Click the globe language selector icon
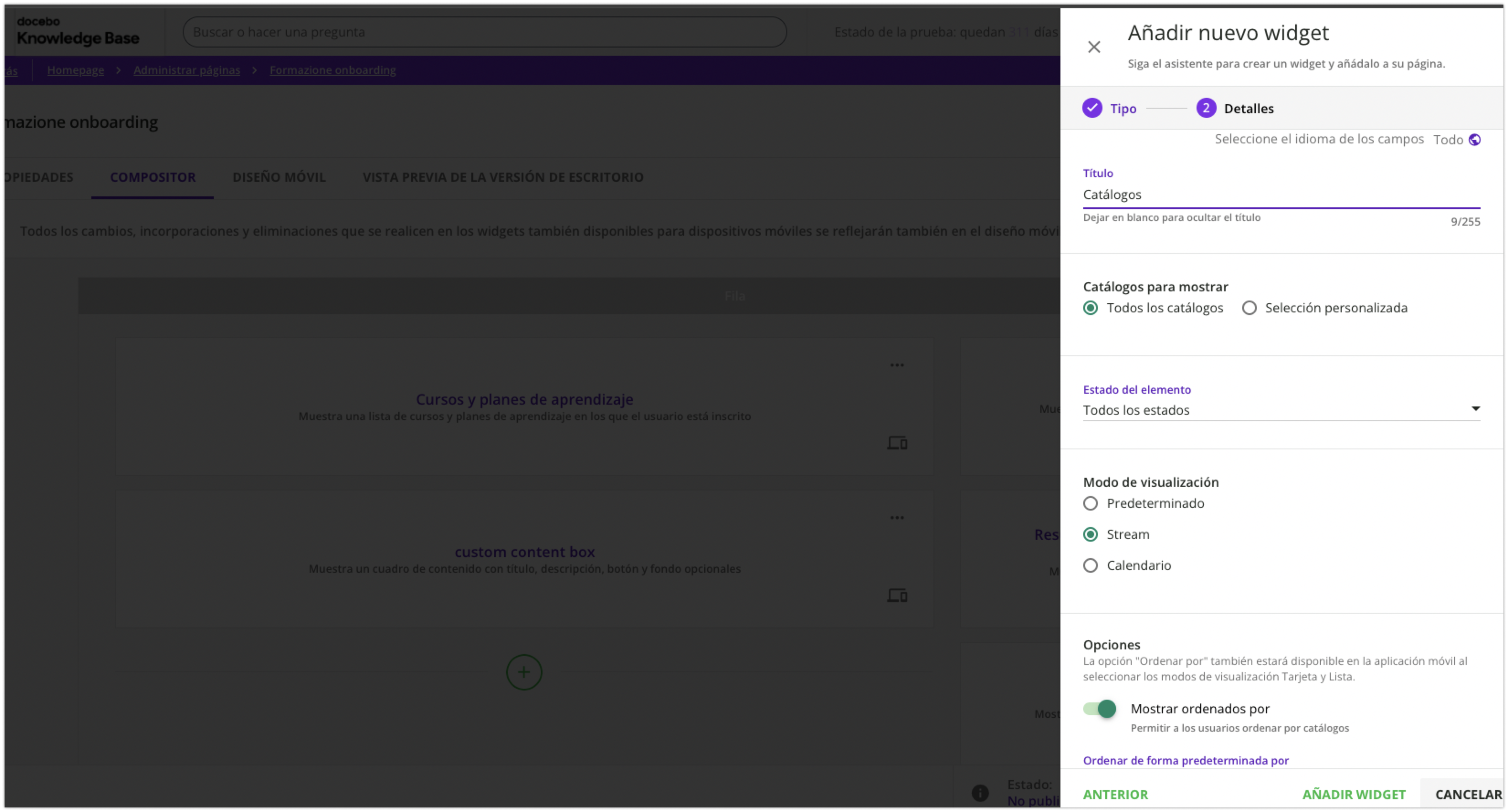 [x=1475, y=139]
